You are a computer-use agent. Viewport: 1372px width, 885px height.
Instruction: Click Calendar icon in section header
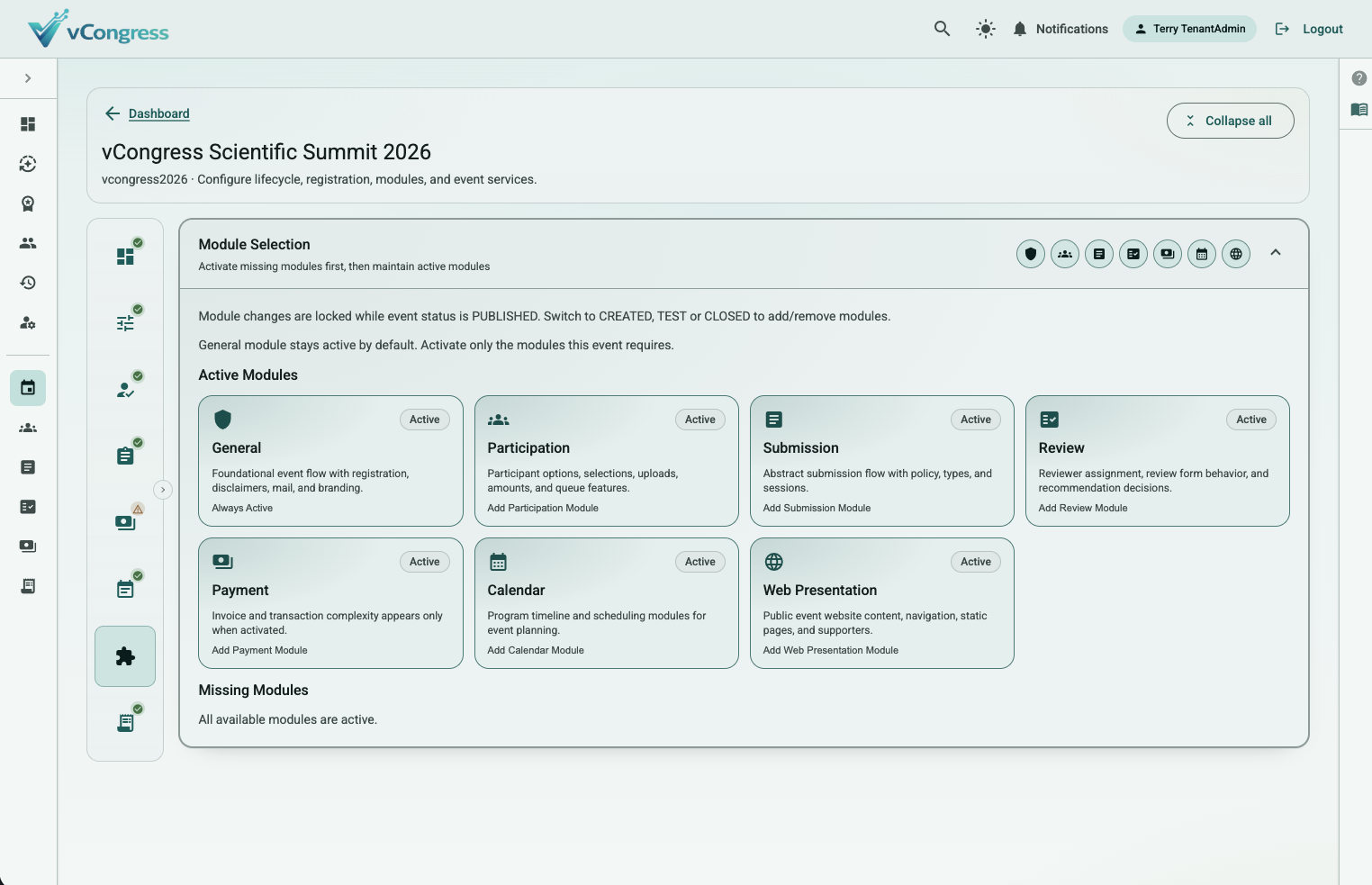[x=1202, y=254]
